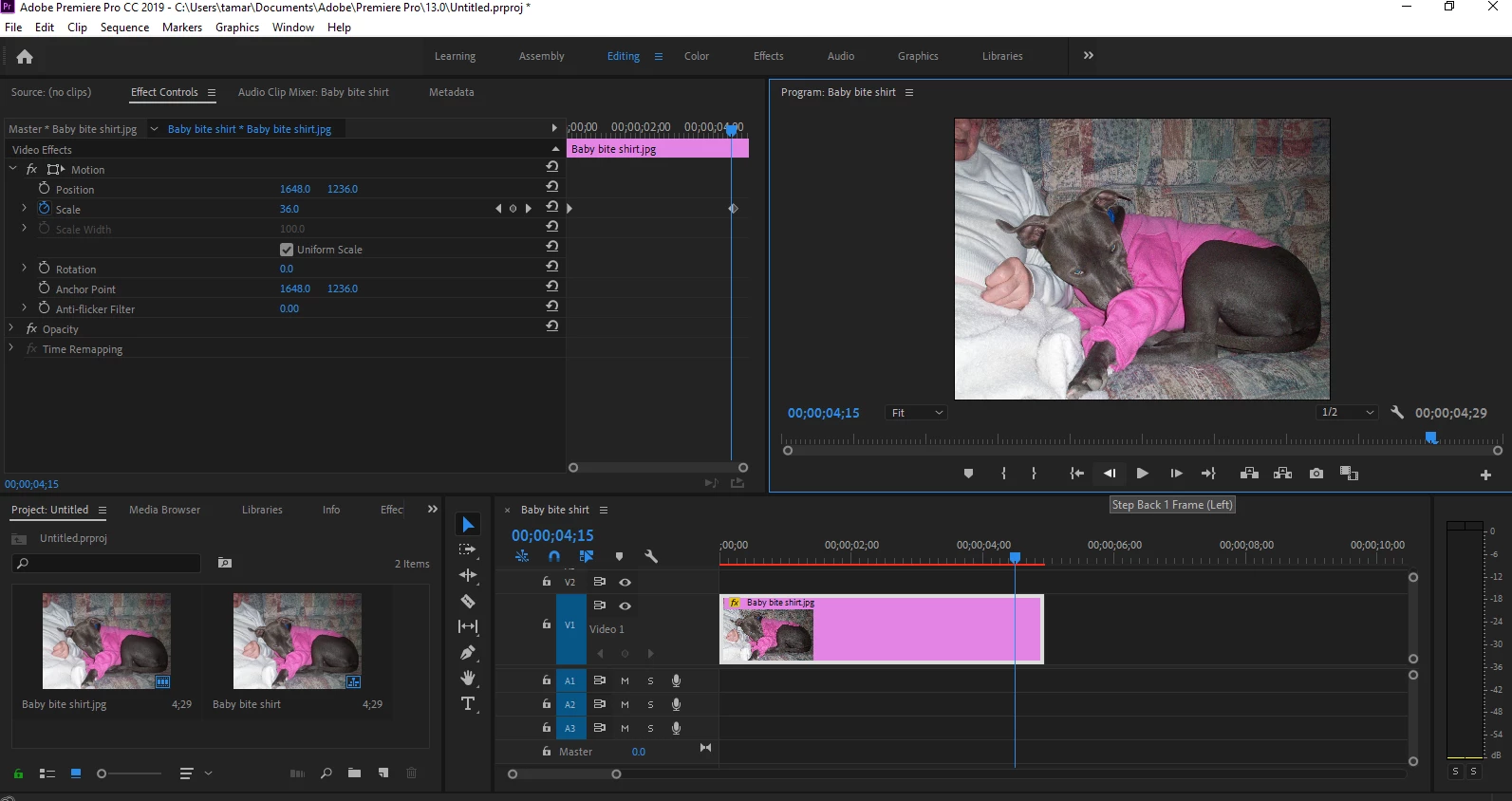
Task: Click the Scale value 36.0
Action: click(289, 209)
